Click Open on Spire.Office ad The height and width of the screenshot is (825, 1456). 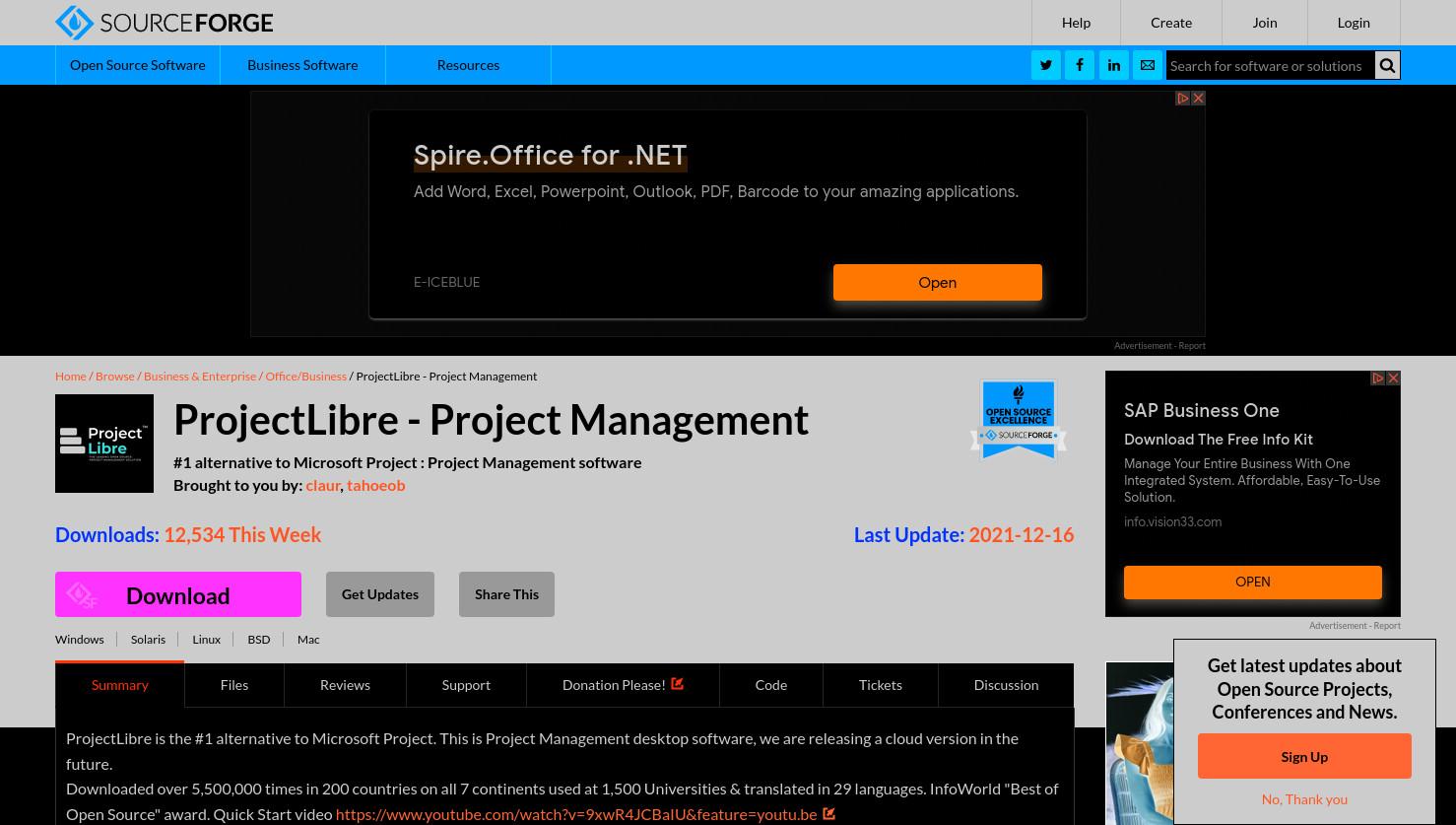point(938,283)
